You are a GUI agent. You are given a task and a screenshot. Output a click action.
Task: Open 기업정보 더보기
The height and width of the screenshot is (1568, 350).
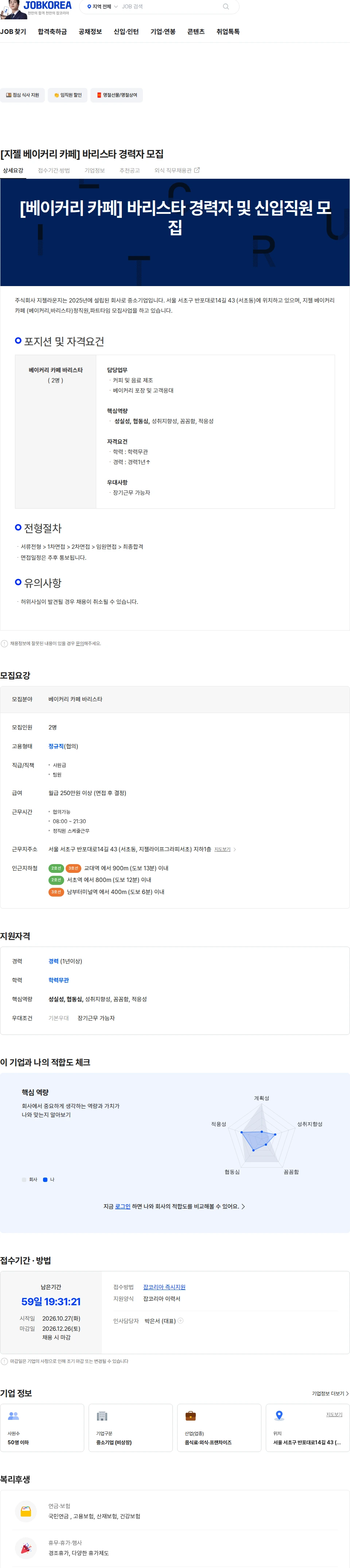tap(330, 1393)
